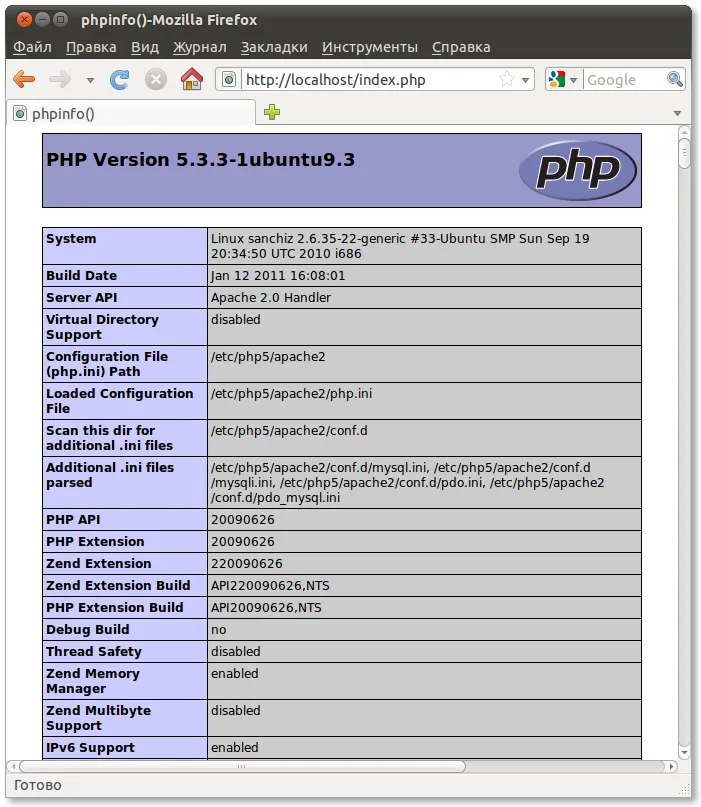Click the IPv6 Support row label
This screenshot has height=807, width=701.
(x=90, y=748)
